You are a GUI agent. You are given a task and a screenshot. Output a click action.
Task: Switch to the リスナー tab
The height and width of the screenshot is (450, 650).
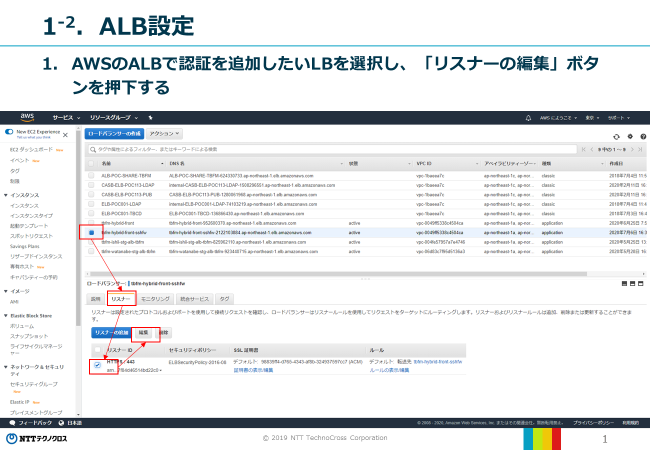click(121, 299)
